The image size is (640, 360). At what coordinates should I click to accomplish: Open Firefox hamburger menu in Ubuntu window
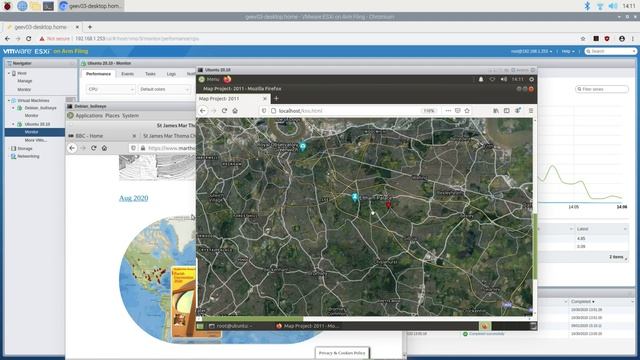pyautogui.click(x=531, y=111)
